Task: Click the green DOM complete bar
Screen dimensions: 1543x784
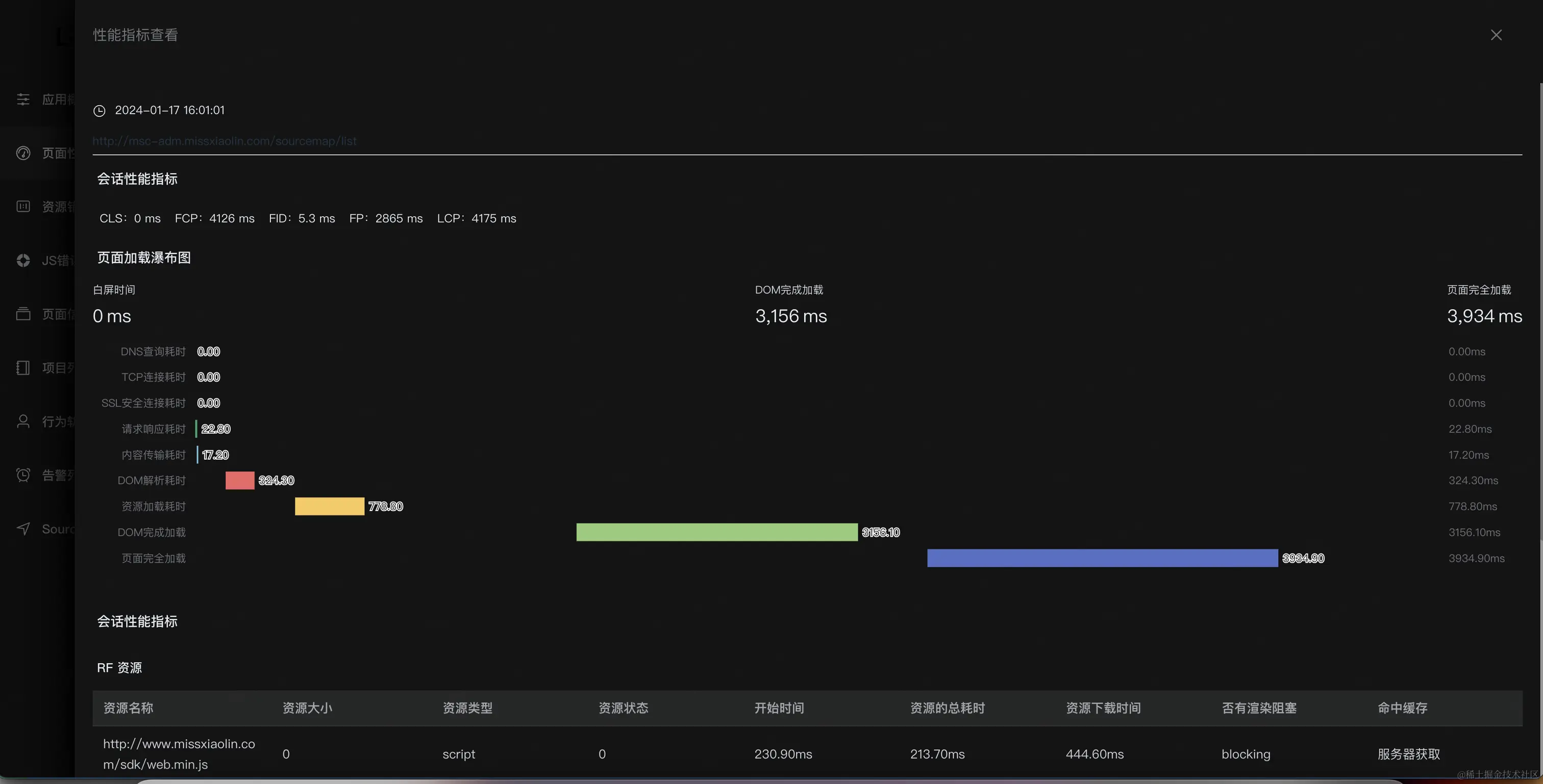Action: coord(716,533)
